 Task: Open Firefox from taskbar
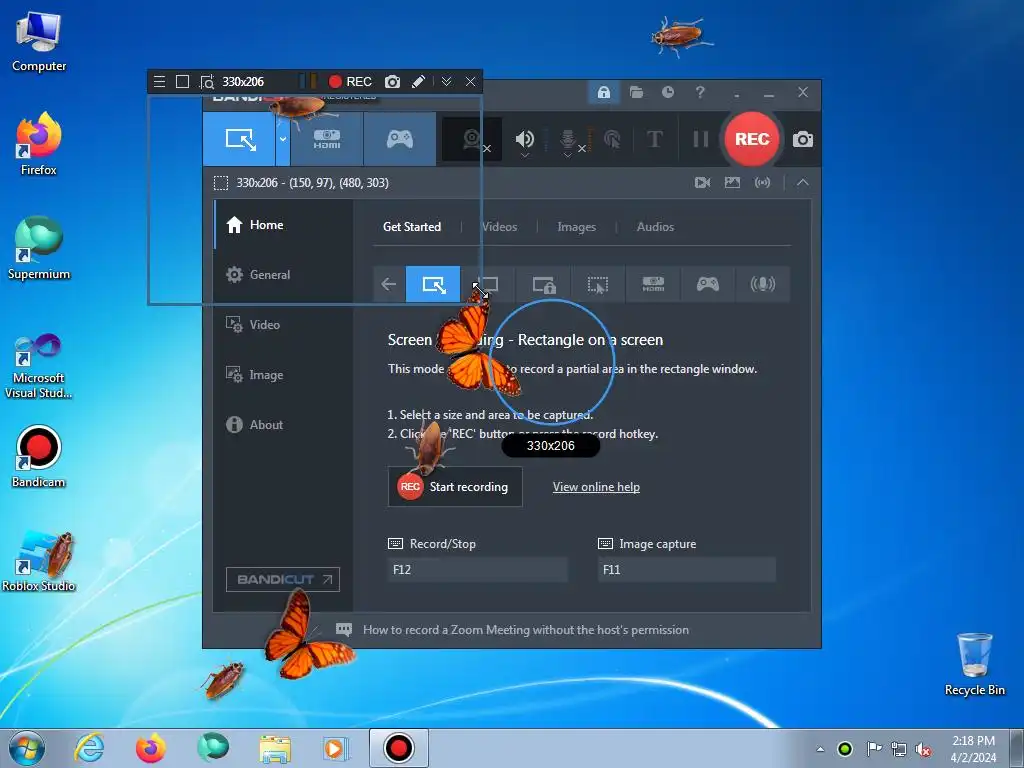[x=150, y=748]
